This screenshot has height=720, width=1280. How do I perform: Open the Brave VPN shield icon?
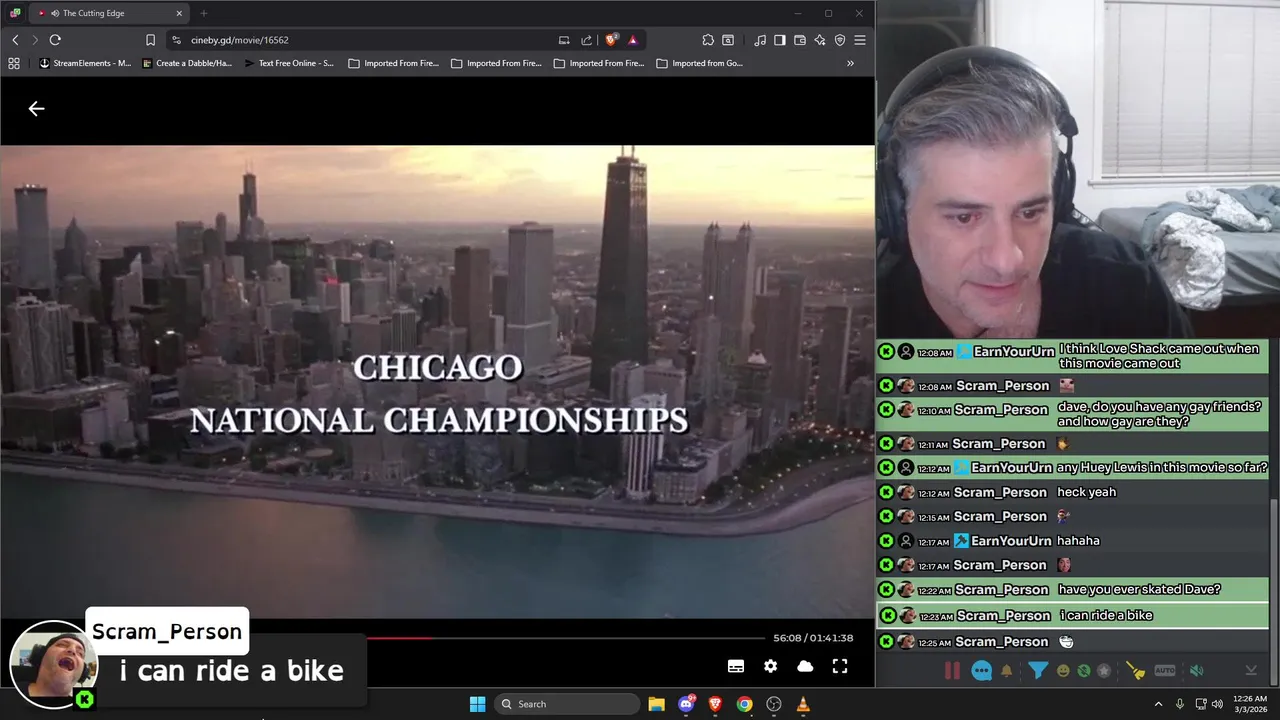[840, 40]
